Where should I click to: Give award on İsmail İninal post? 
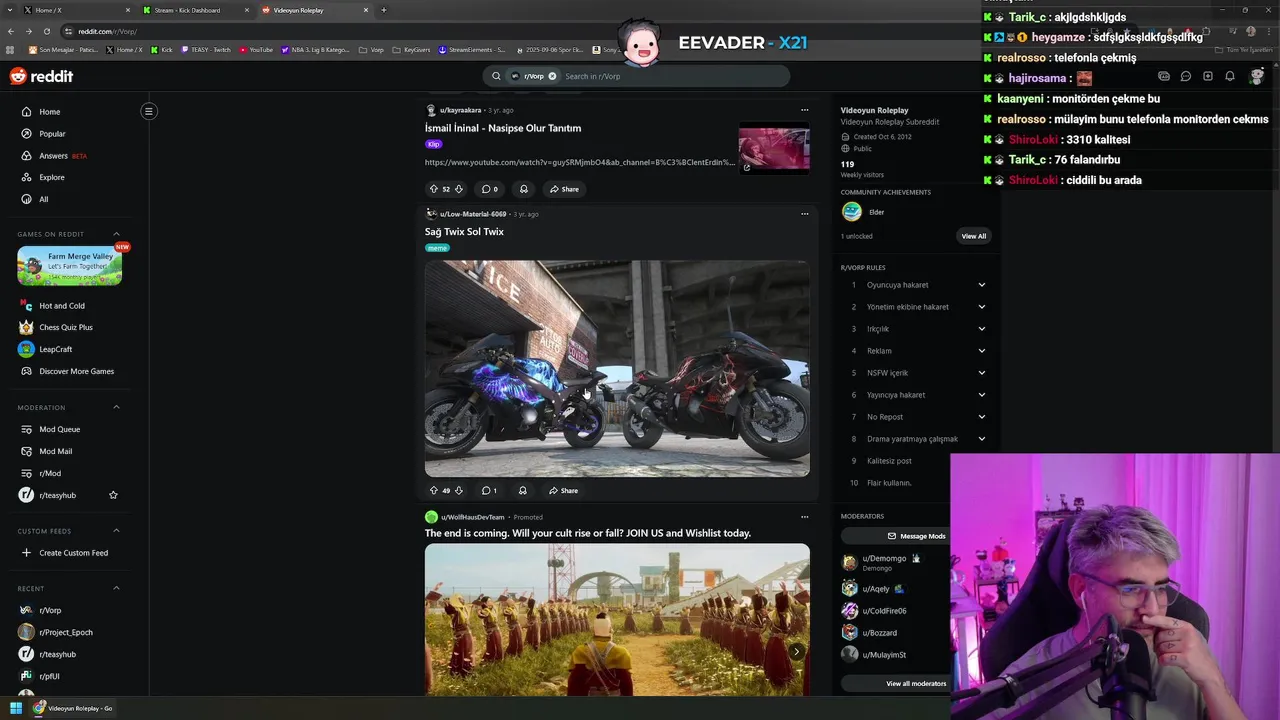tap(523, 189)
